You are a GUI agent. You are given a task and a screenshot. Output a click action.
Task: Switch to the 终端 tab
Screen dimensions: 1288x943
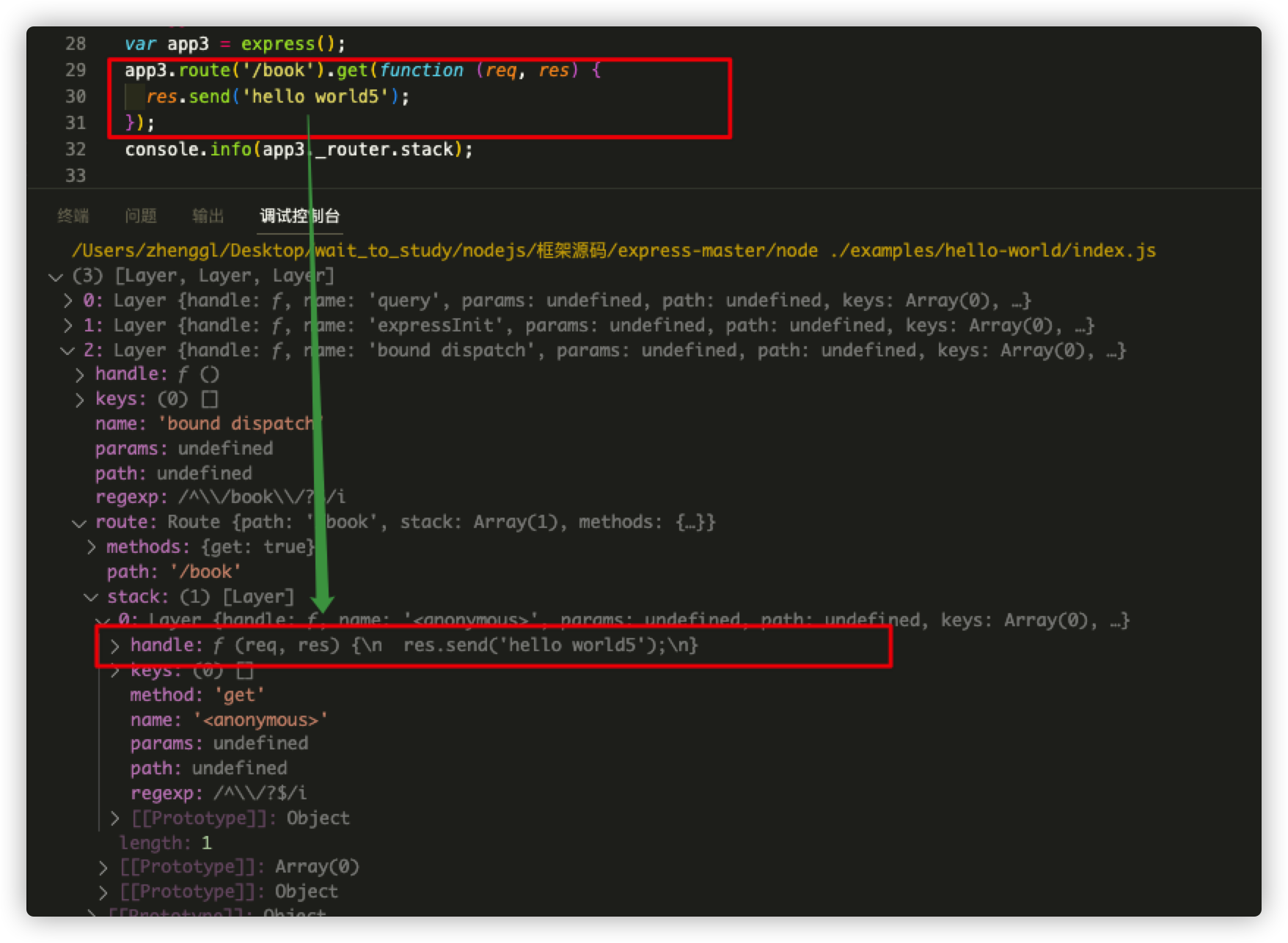coord(73,216)
